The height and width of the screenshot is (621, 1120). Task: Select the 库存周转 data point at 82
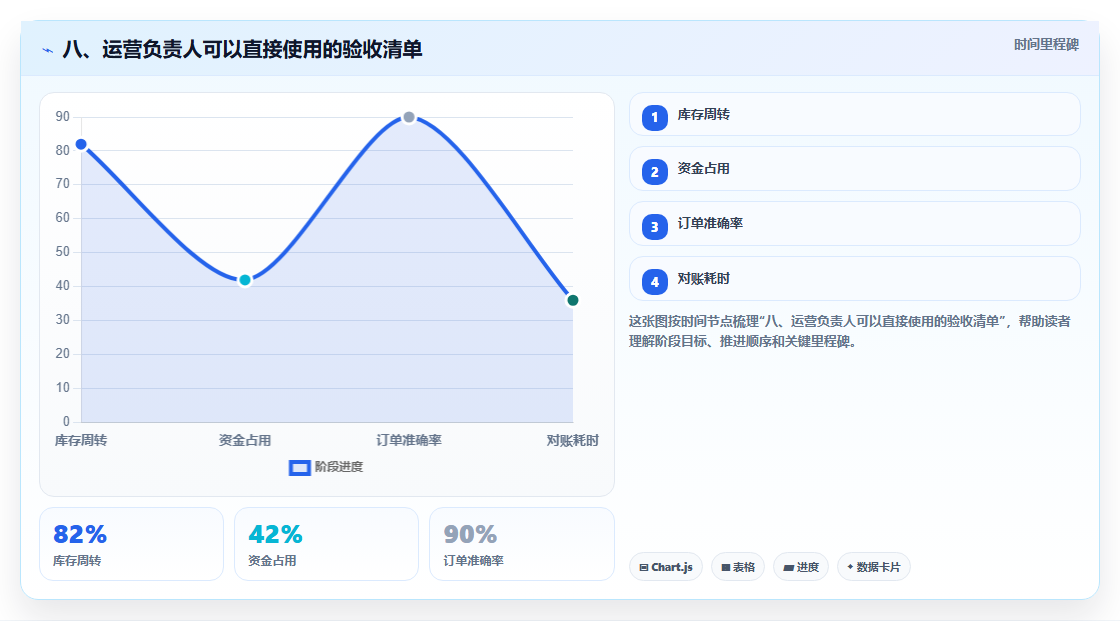(x=81, y=144)
